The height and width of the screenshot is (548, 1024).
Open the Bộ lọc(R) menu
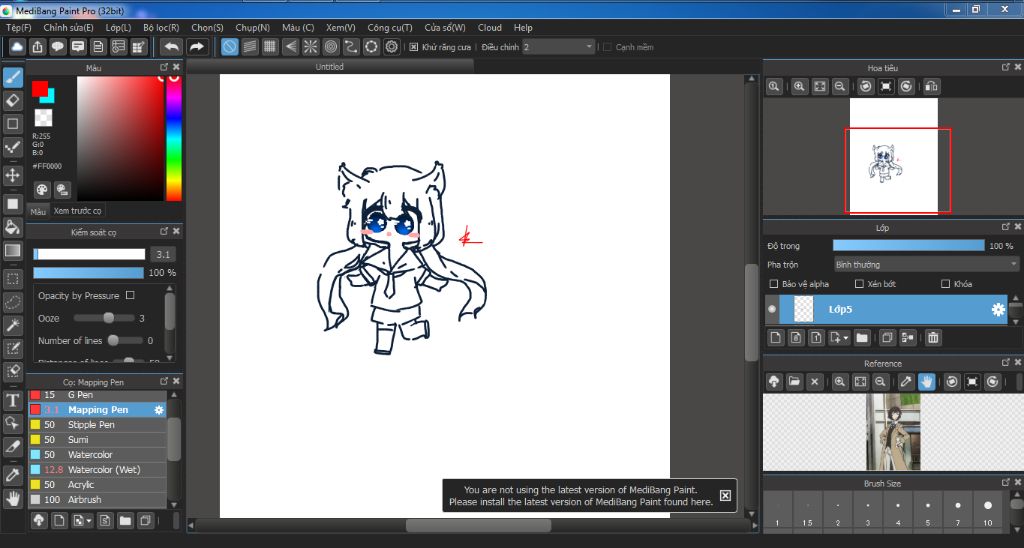[x=161, y=27]
